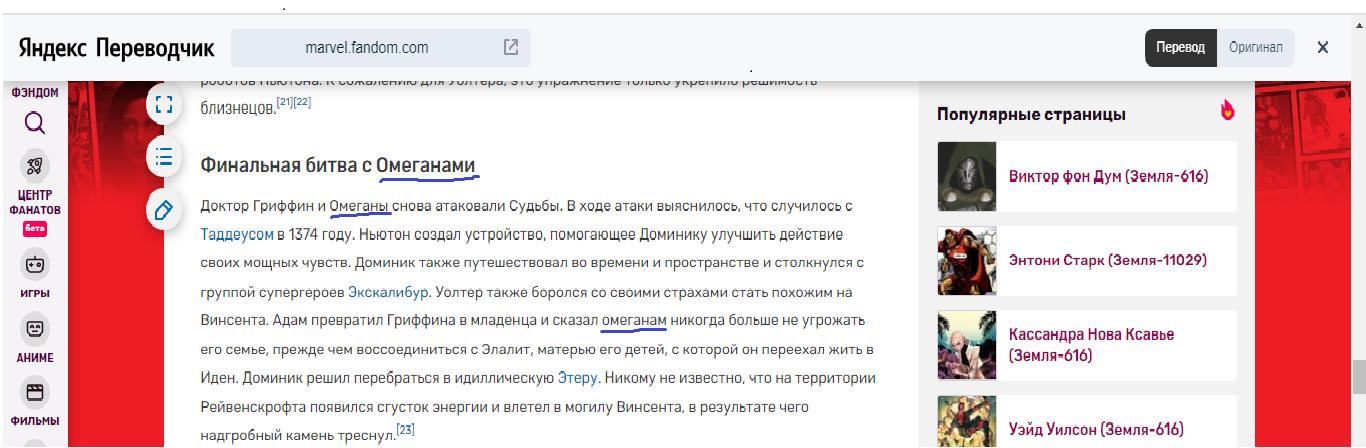Click the page vertical scrollbar thumb
The image size is (1366, 448).
point(1358,378)
